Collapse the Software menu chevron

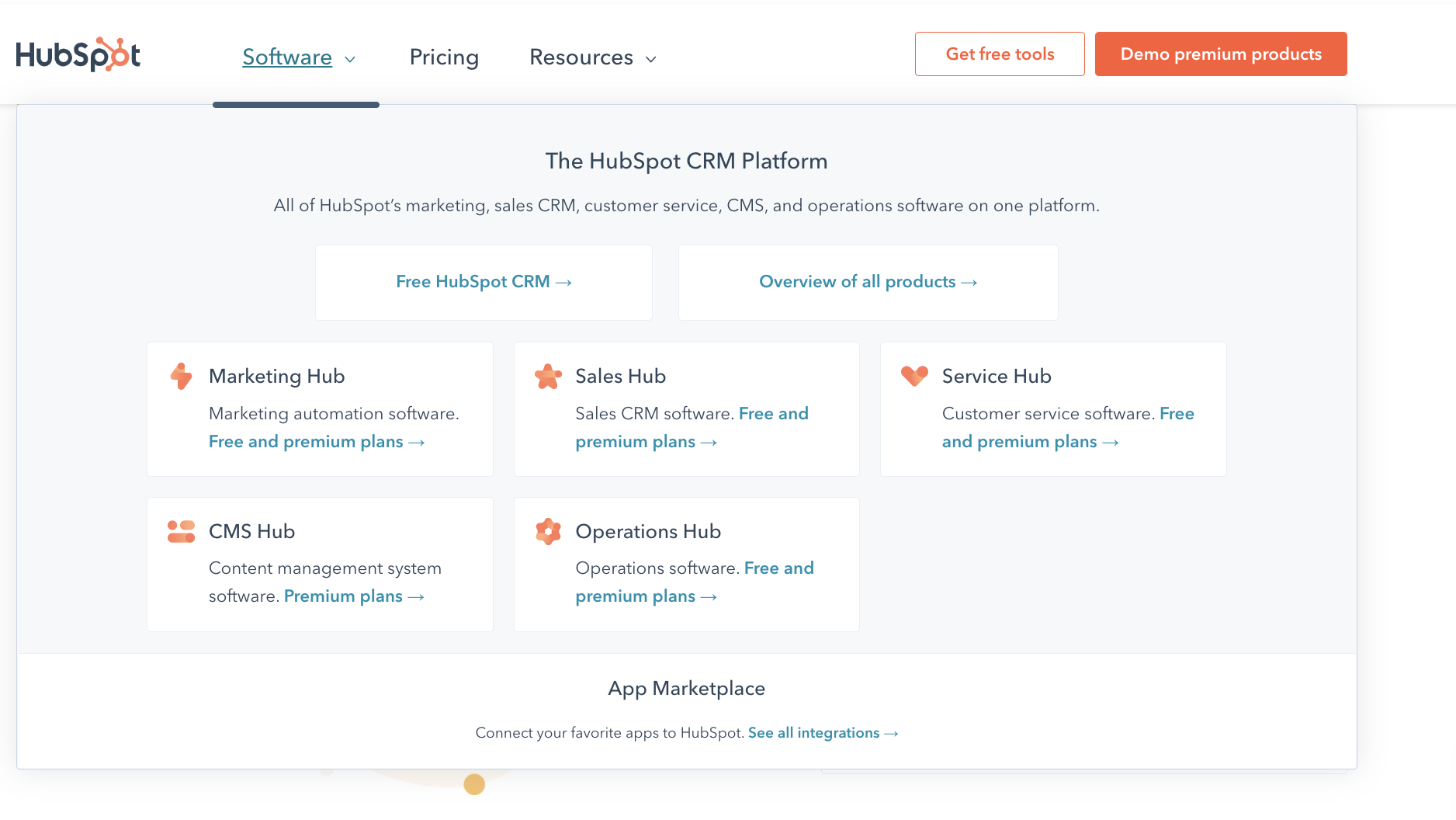350,59
